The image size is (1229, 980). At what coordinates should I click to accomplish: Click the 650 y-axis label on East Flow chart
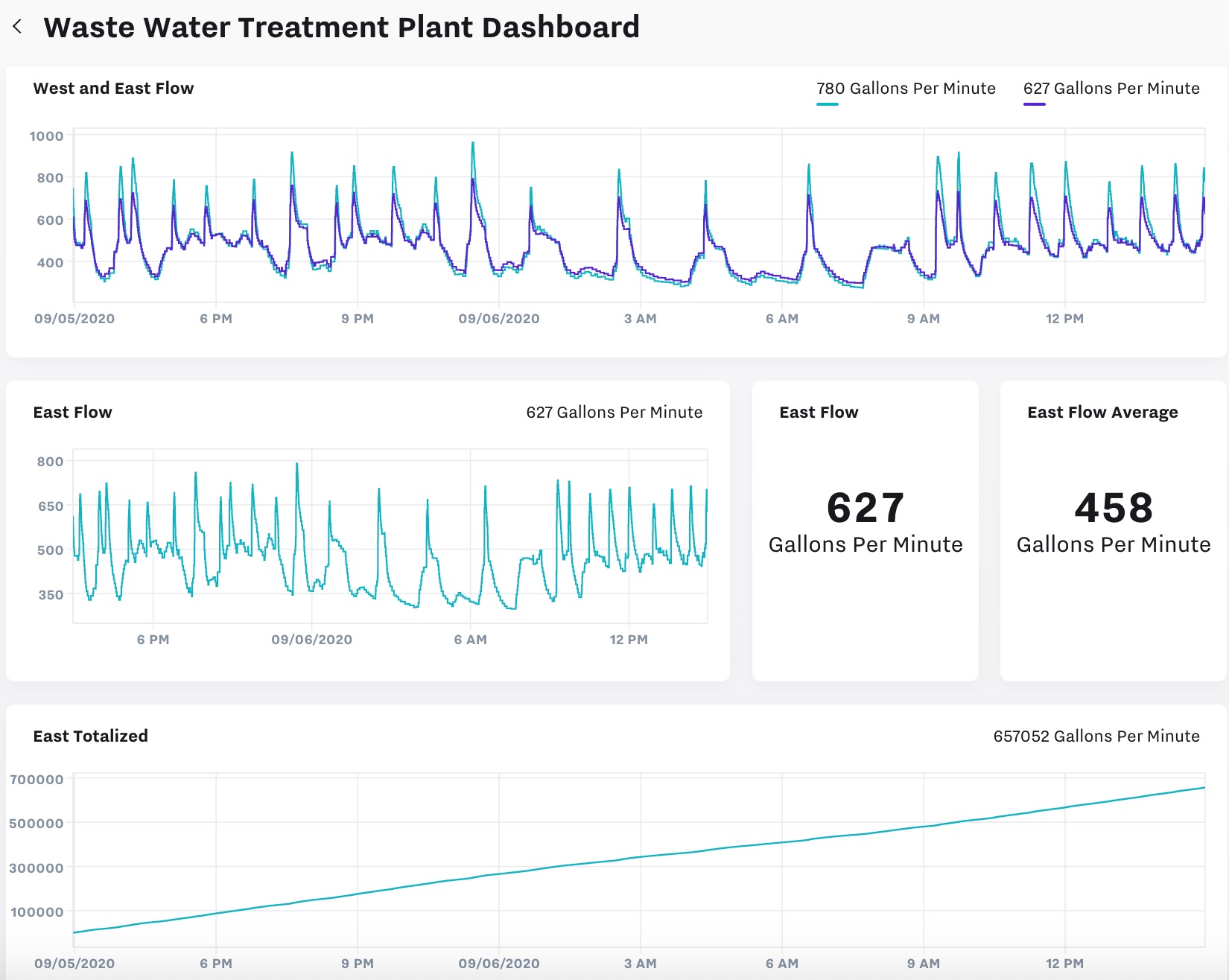tap(51, 506)
